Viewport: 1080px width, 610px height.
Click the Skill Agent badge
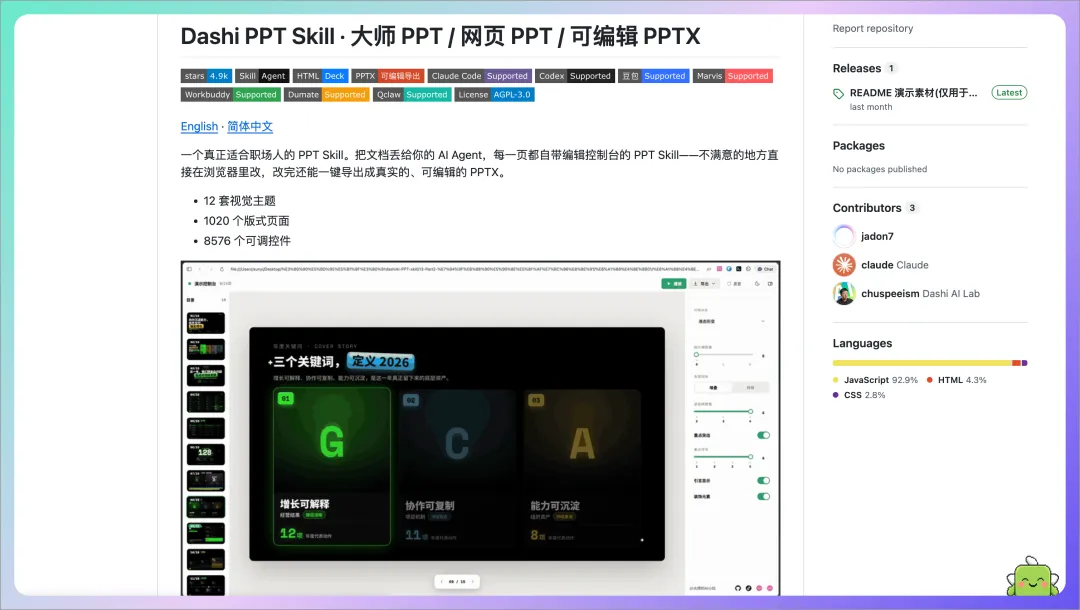[x=262, y=76]
